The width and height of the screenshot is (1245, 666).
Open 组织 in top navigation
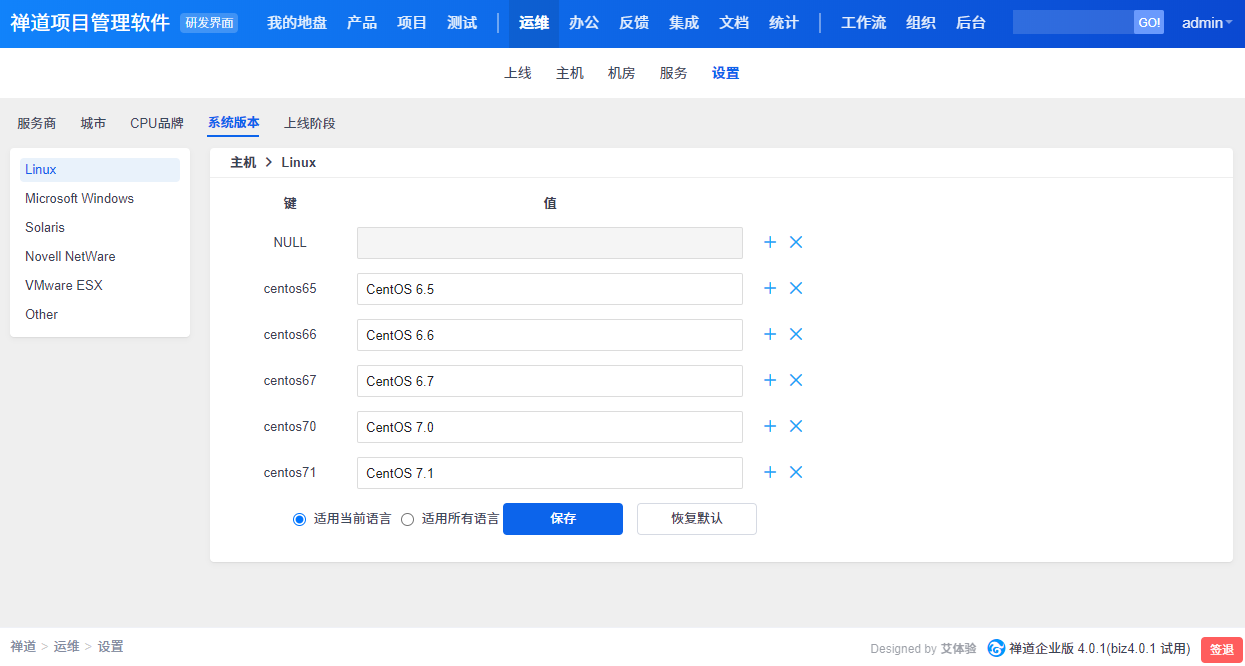click(x=921, y=23)
